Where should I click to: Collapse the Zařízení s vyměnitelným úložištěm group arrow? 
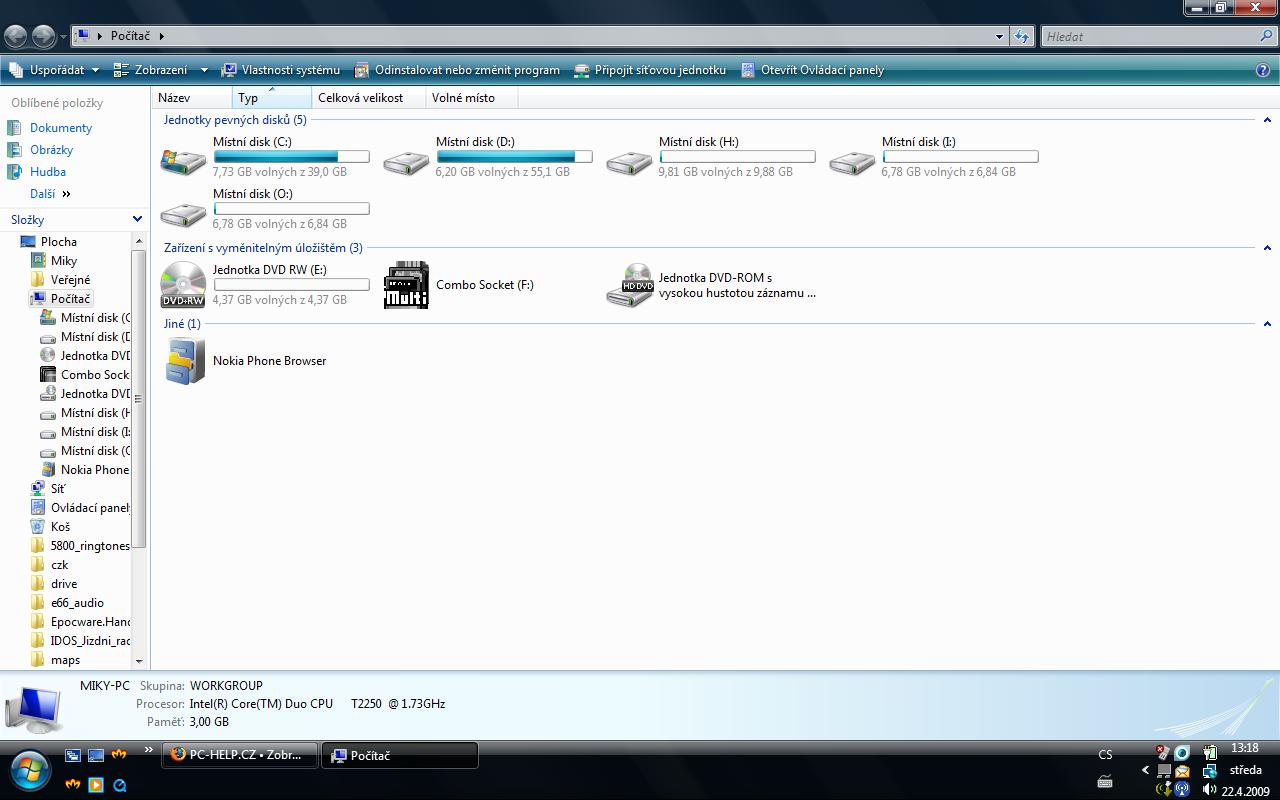tap(1267, 248)
